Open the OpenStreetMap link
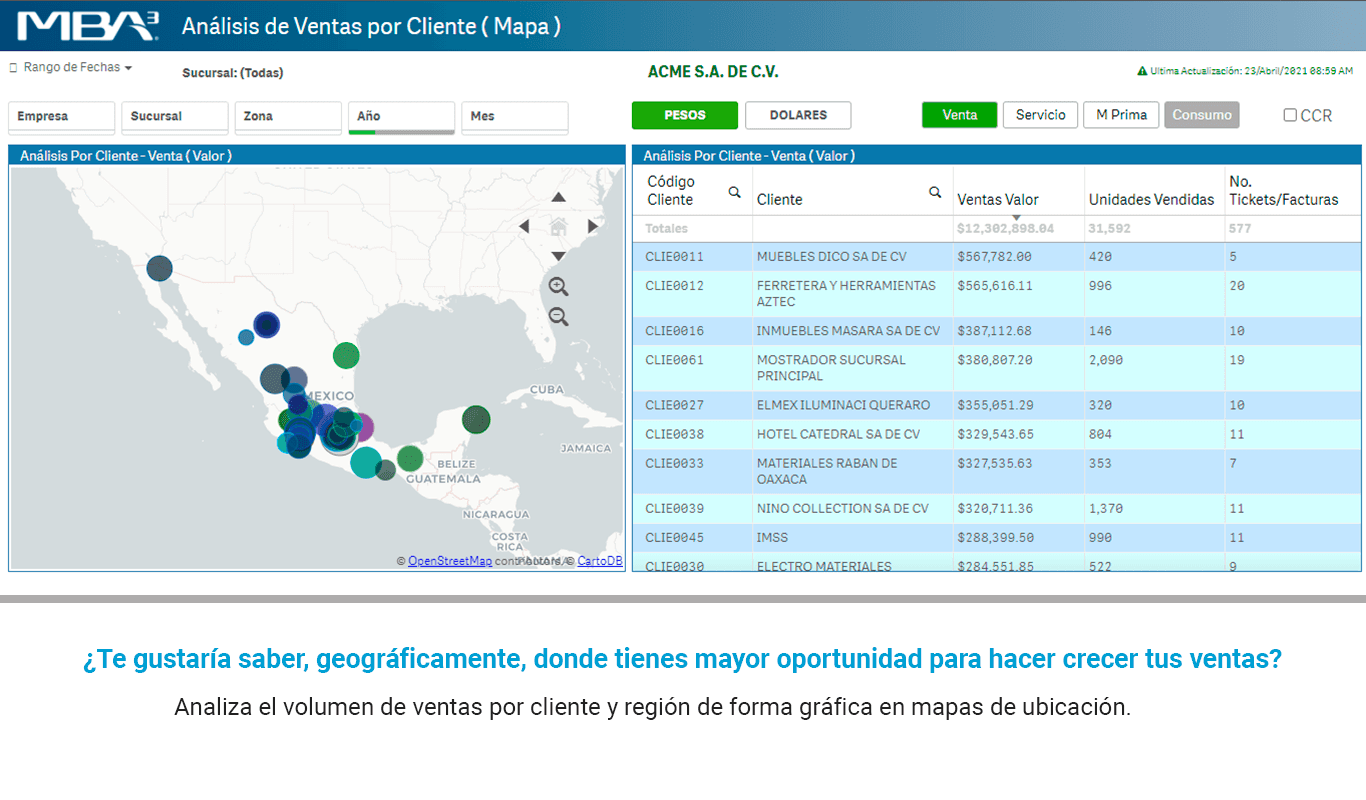The height and width of the screenshot is (800, 1366). pyautogui.click(x=450, y=561)
